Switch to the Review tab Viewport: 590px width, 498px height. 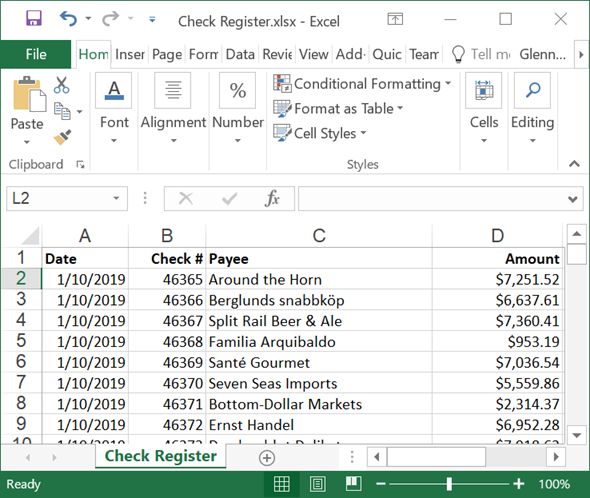pos(277,55)
